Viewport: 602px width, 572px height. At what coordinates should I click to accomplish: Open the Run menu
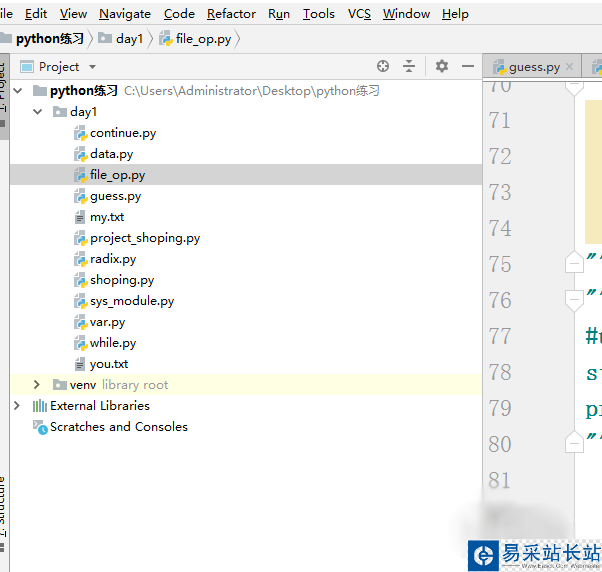click(x=279, y=14)
